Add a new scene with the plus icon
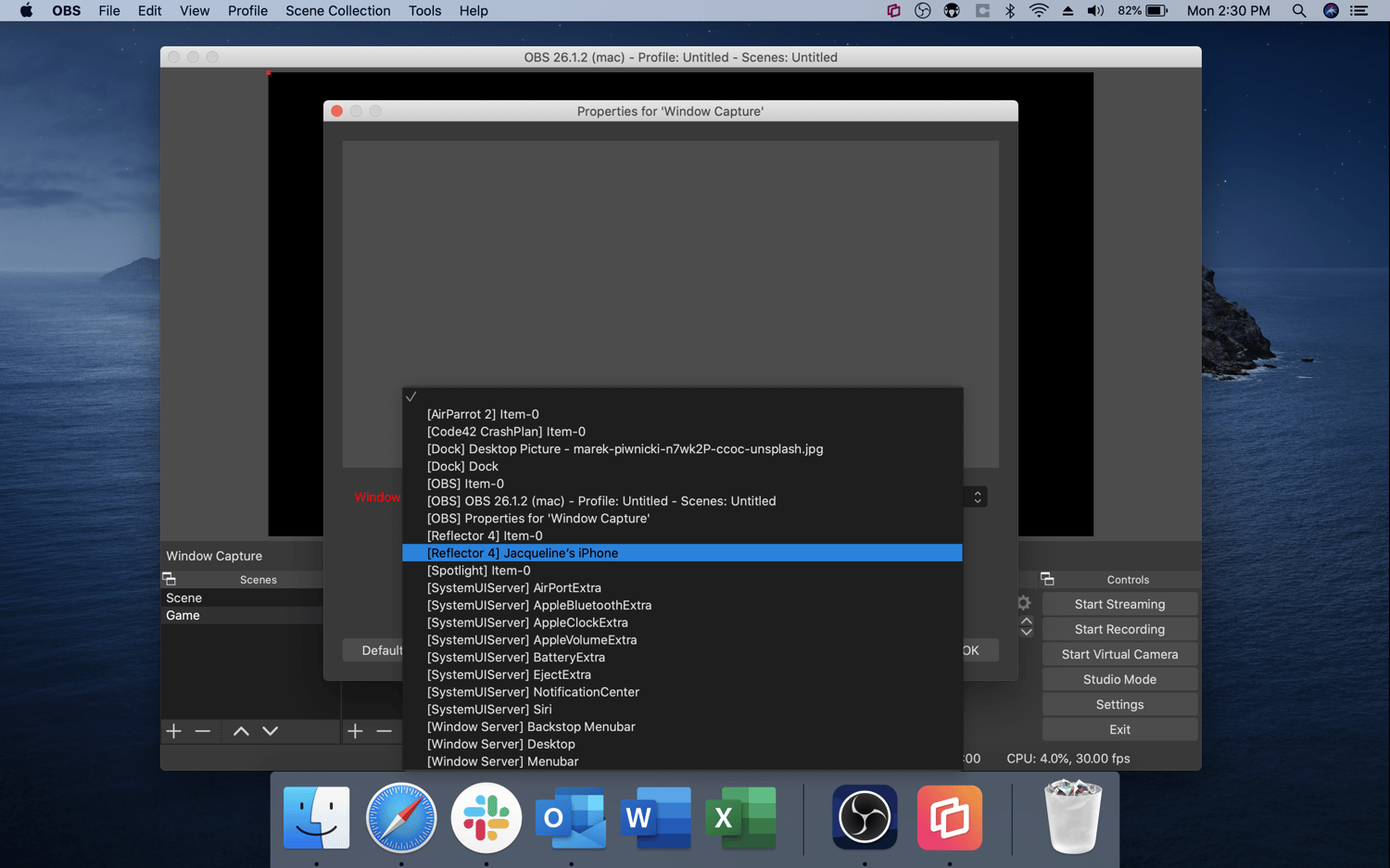The image size is (1390, 868). pyautogui.click(x=173, y=731)
